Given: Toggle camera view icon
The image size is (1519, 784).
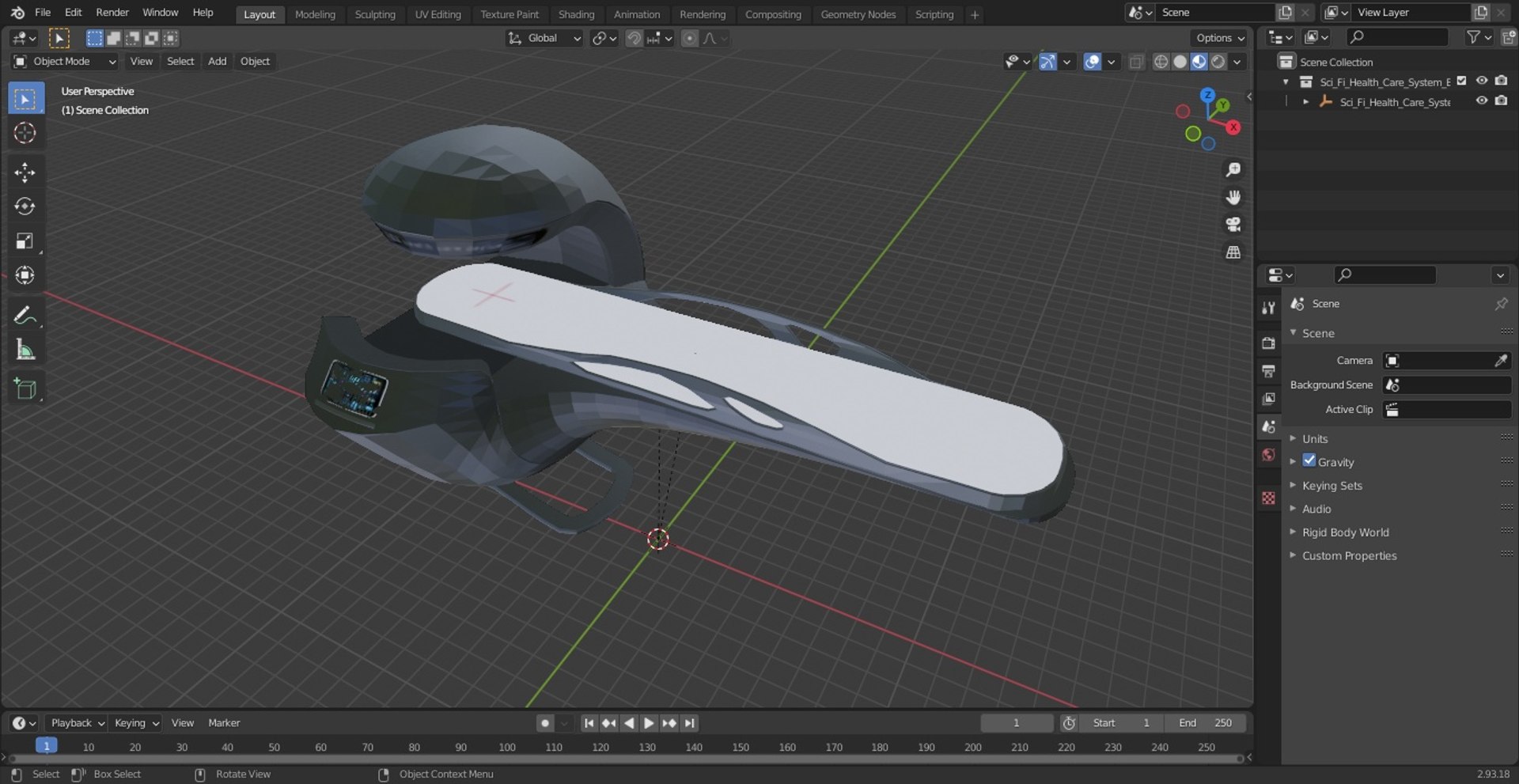Looking at the screenshot, I should coord(1233,225).
